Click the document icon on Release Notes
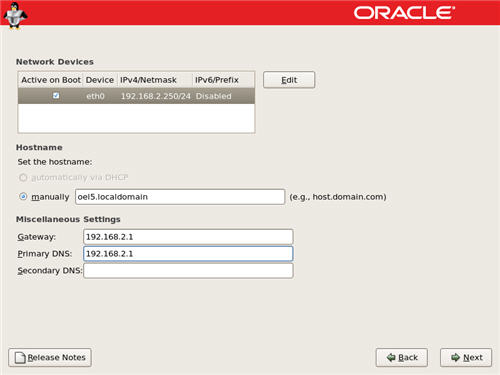The image size is (500, 375). coord(20,358)
